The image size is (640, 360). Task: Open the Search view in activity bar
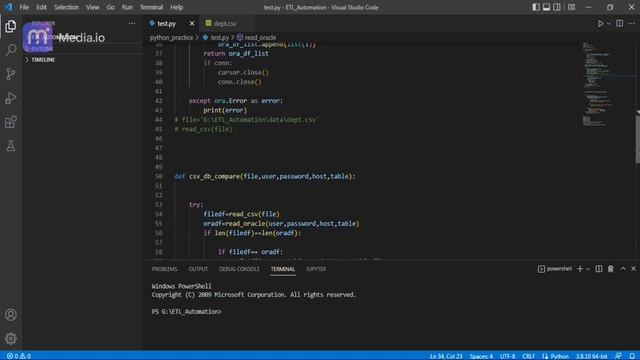tap(11, 50)
